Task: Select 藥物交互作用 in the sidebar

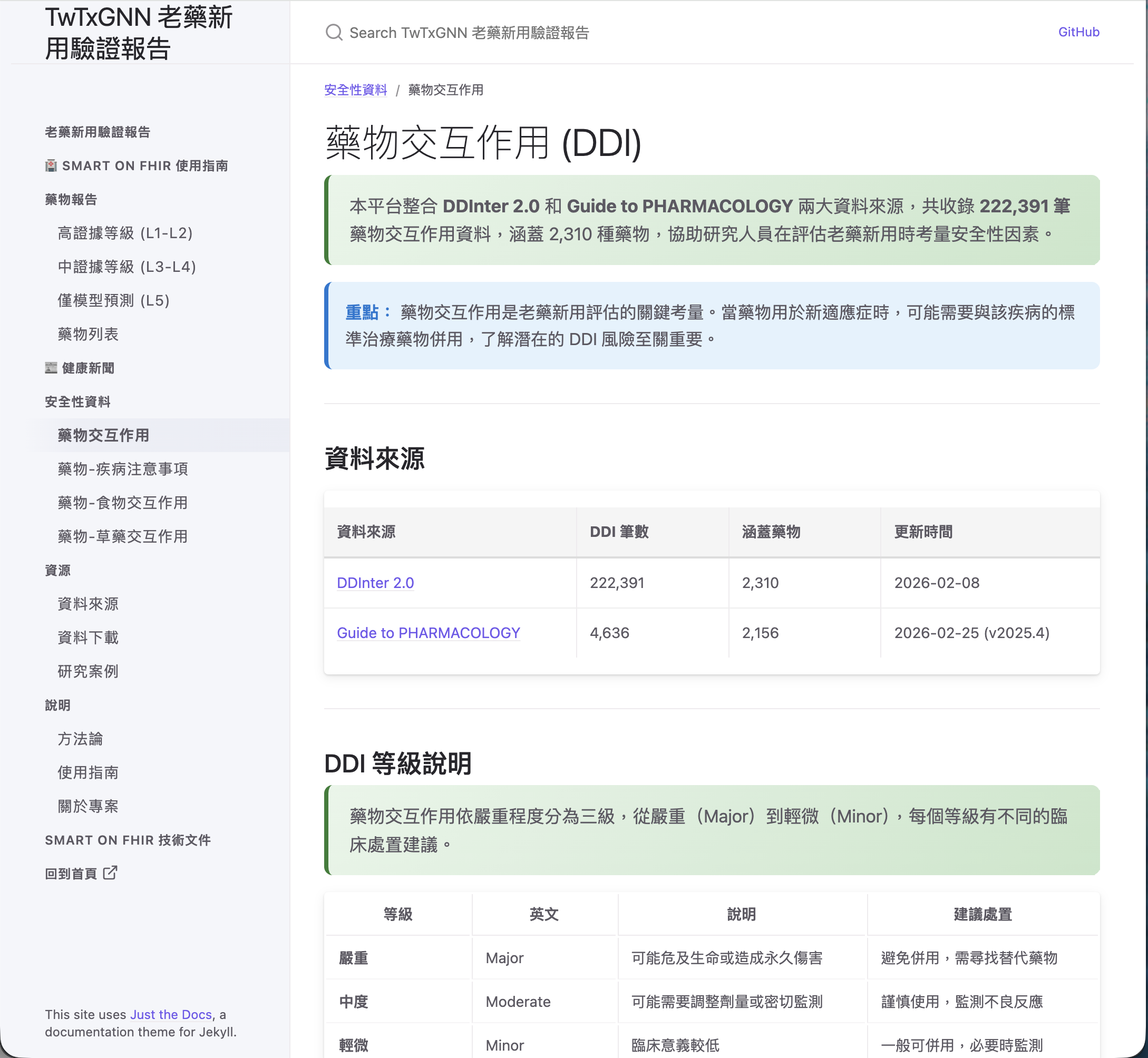Action: (103, 436)
